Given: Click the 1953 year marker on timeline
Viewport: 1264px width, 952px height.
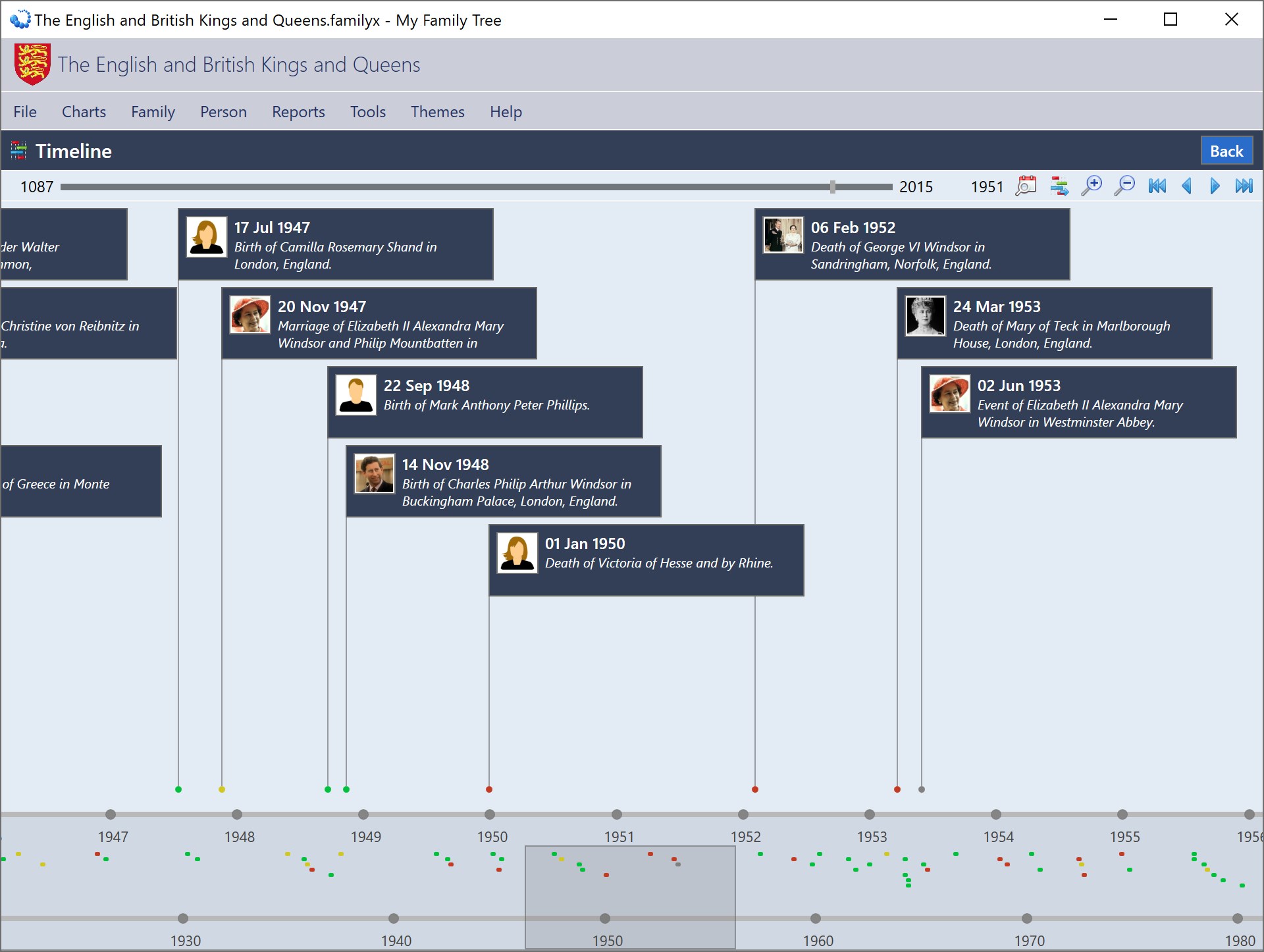Looking at the screenshot, I should [x=870, y=814].
